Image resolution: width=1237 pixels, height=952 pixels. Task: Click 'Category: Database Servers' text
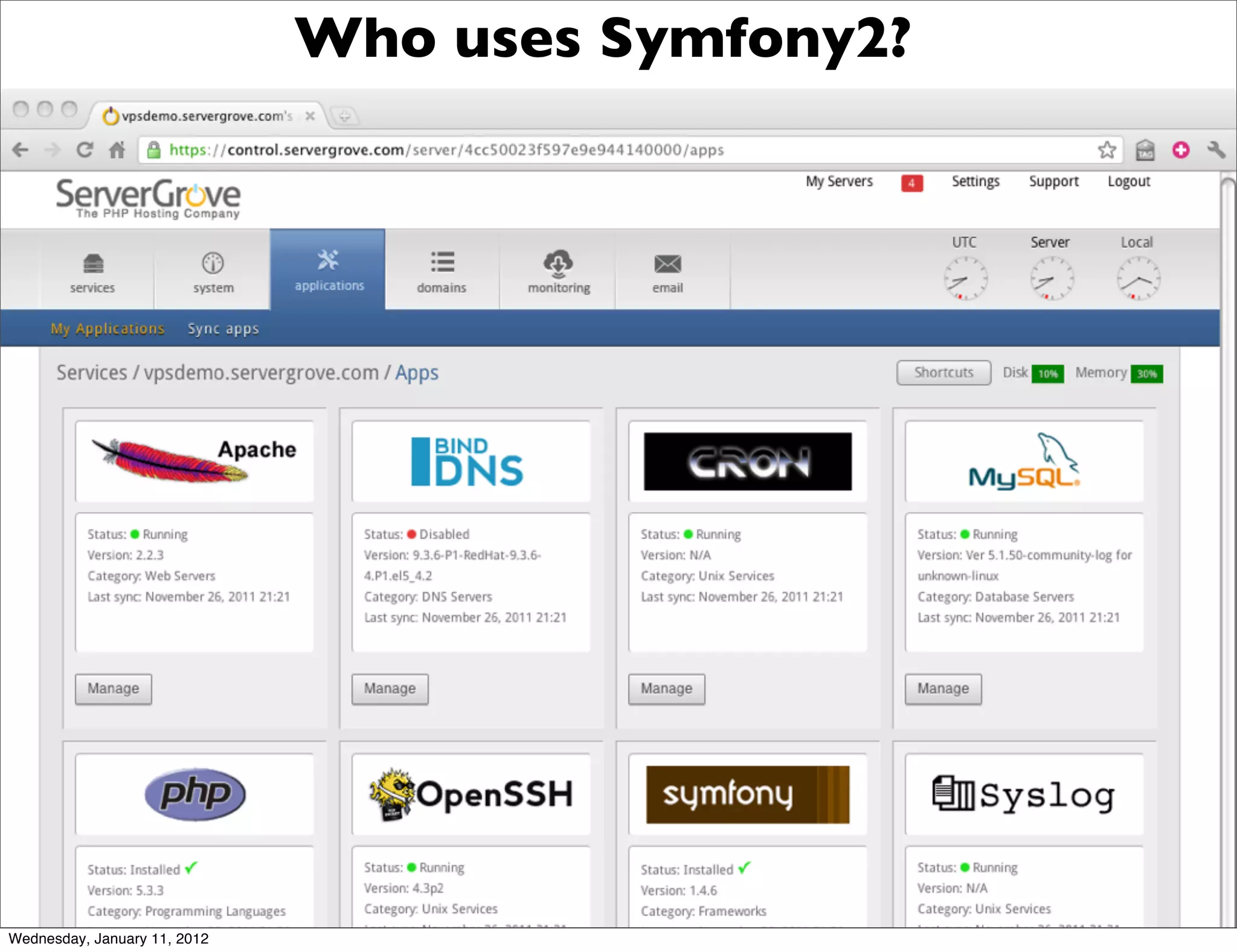pyautogui.click(x=996, y=597)
